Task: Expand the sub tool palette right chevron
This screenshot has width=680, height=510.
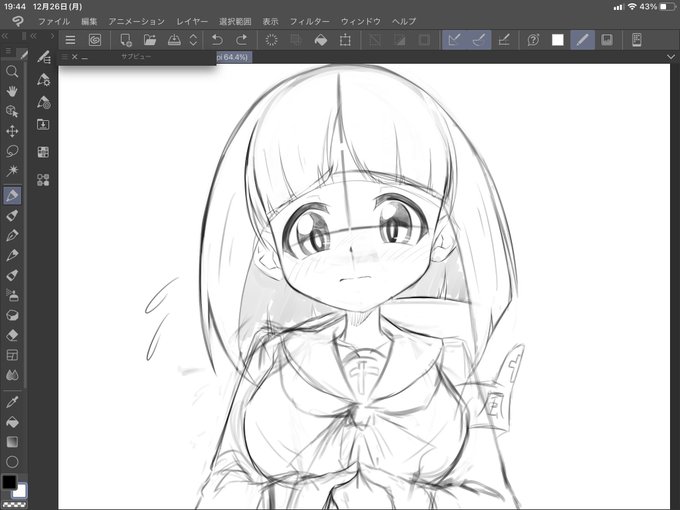Action: pyautogui.click(x=52, y=36)
